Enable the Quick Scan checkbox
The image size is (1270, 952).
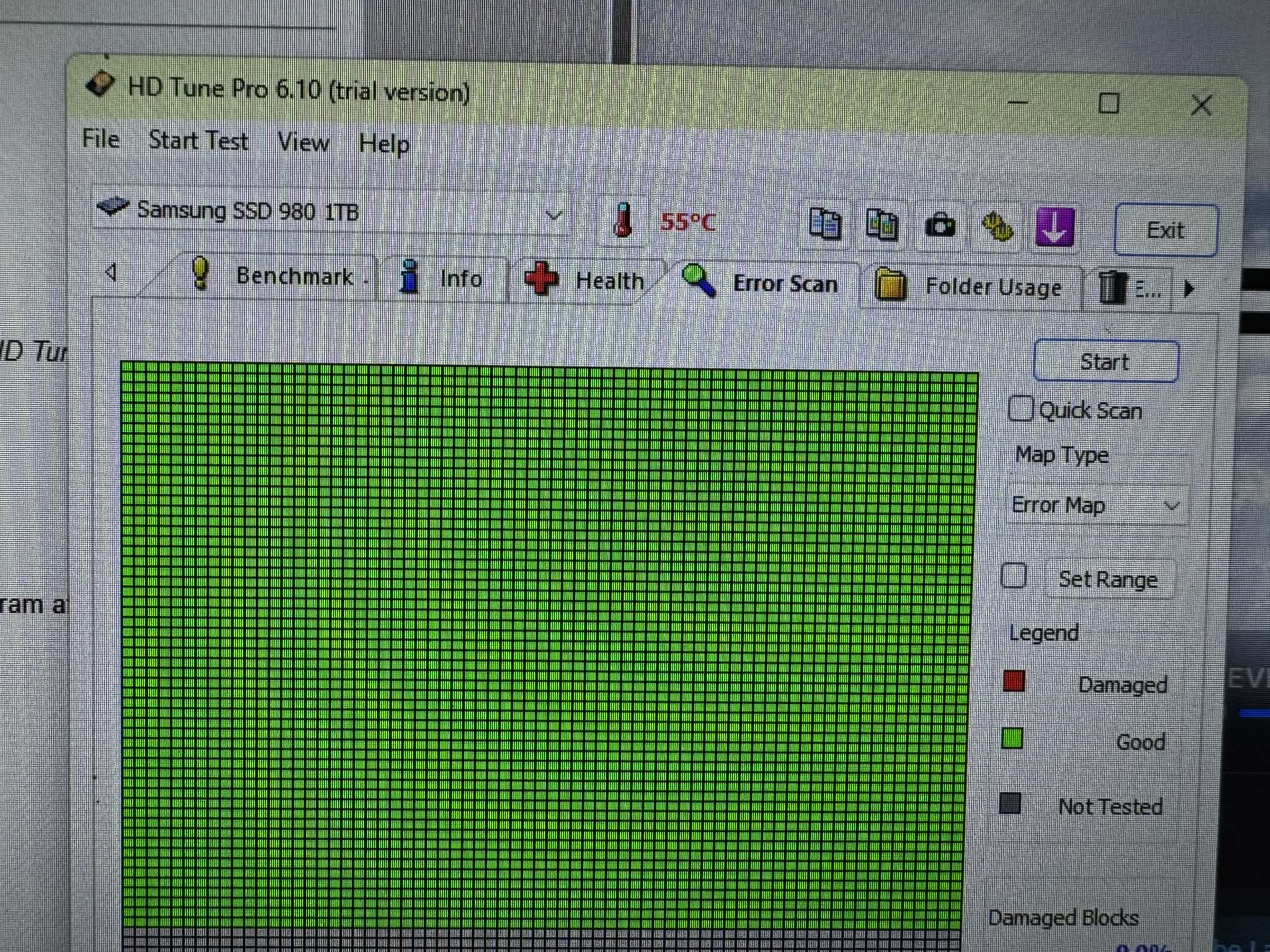point(1020,408)
